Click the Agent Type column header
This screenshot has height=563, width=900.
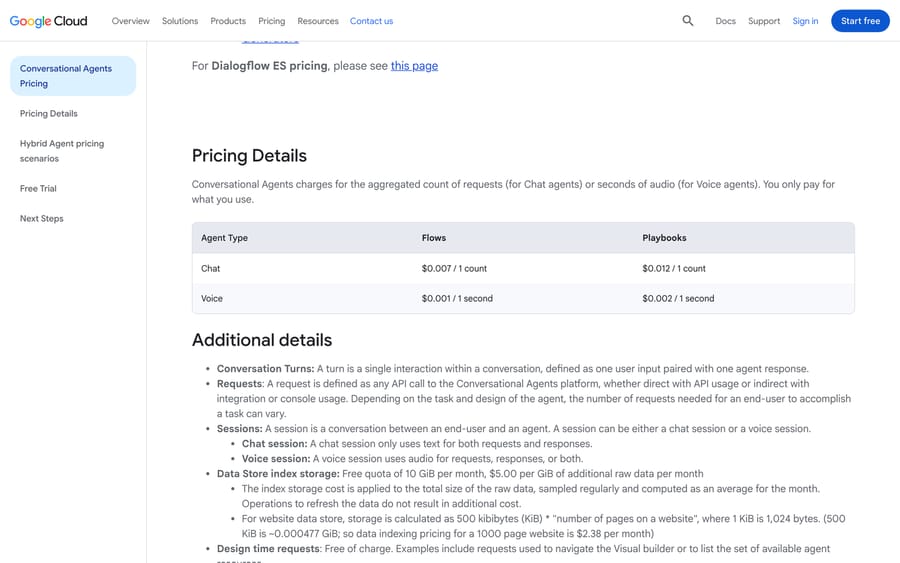(x=224, y=238)
